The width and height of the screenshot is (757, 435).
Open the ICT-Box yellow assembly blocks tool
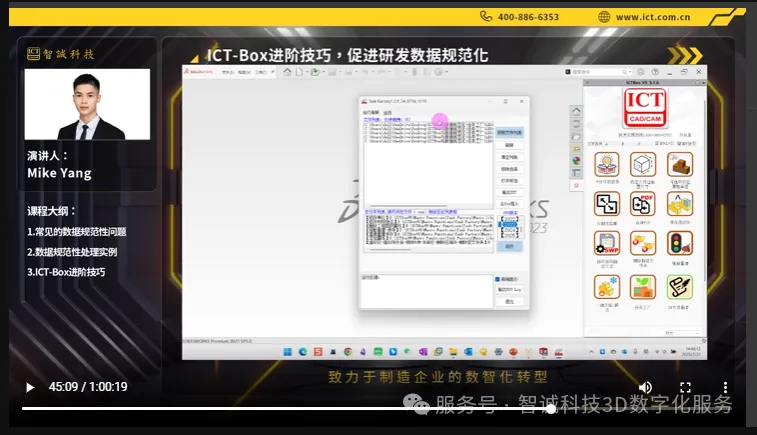tap(680, 204)
